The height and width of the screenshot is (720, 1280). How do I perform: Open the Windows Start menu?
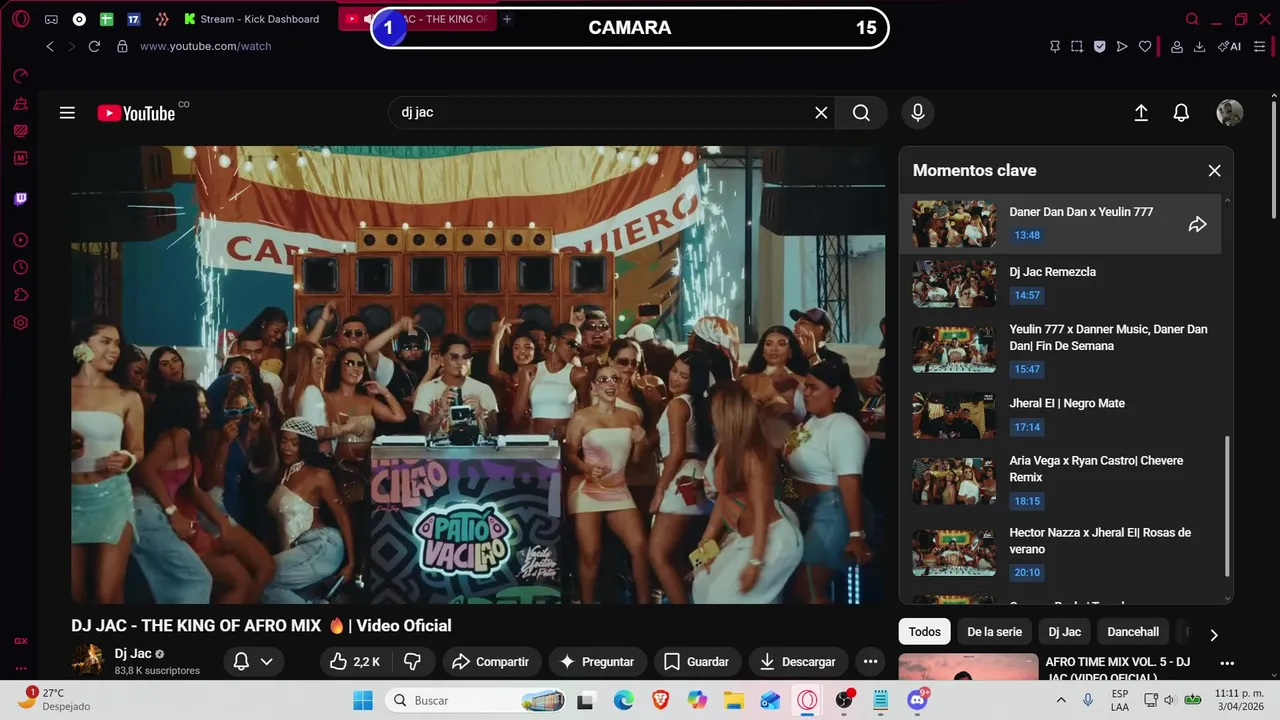(362, 700)
